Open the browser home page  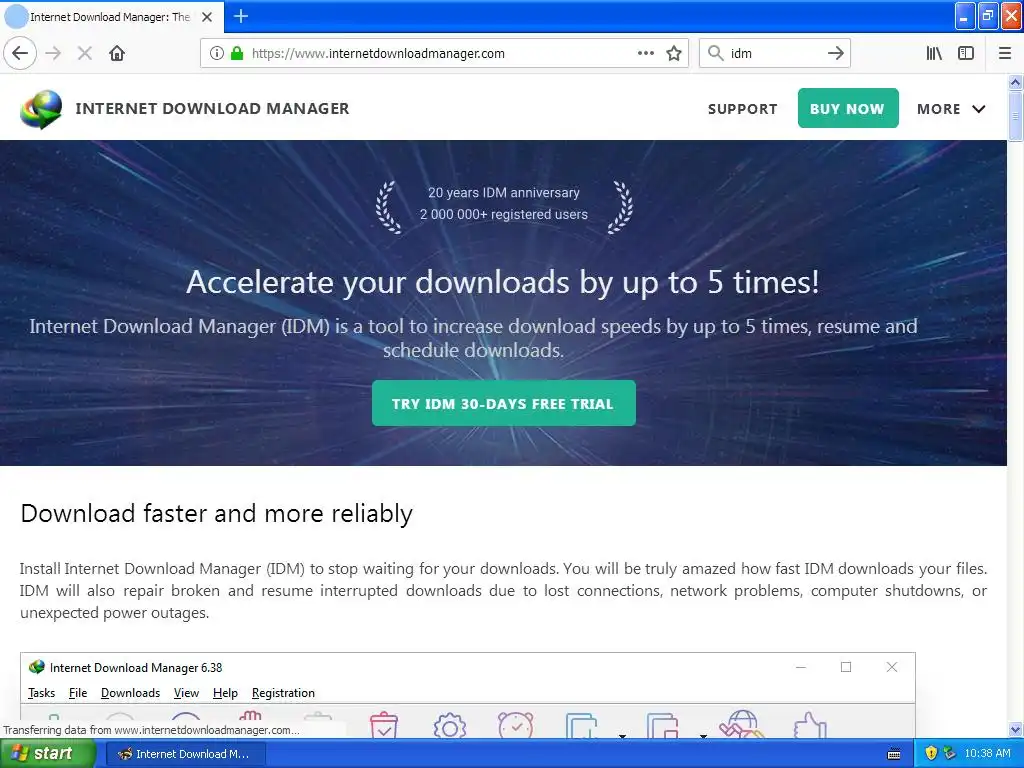pos(117,53)
